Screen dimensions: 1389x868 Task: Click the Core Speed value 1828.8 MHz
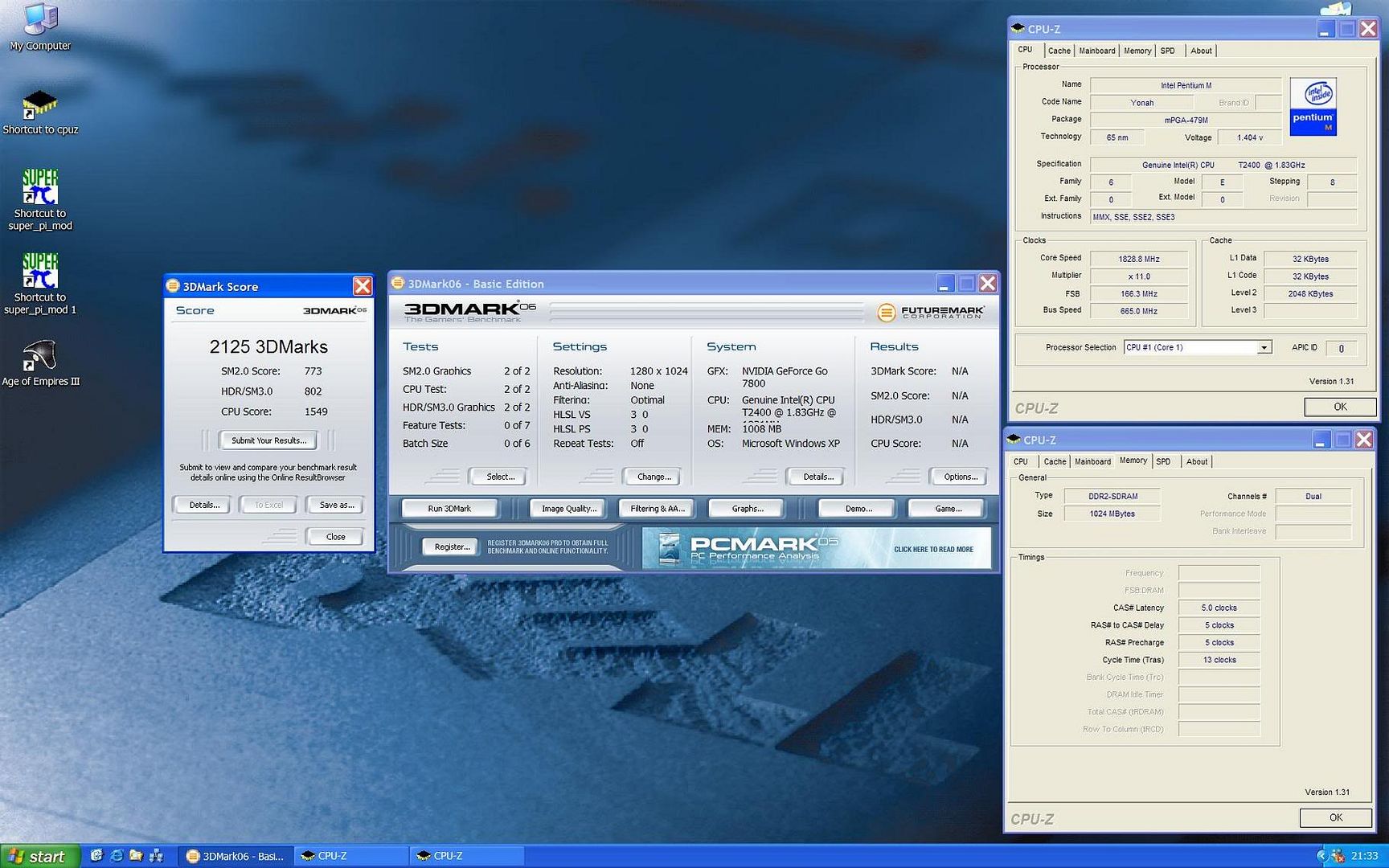tap(1138, 259)
